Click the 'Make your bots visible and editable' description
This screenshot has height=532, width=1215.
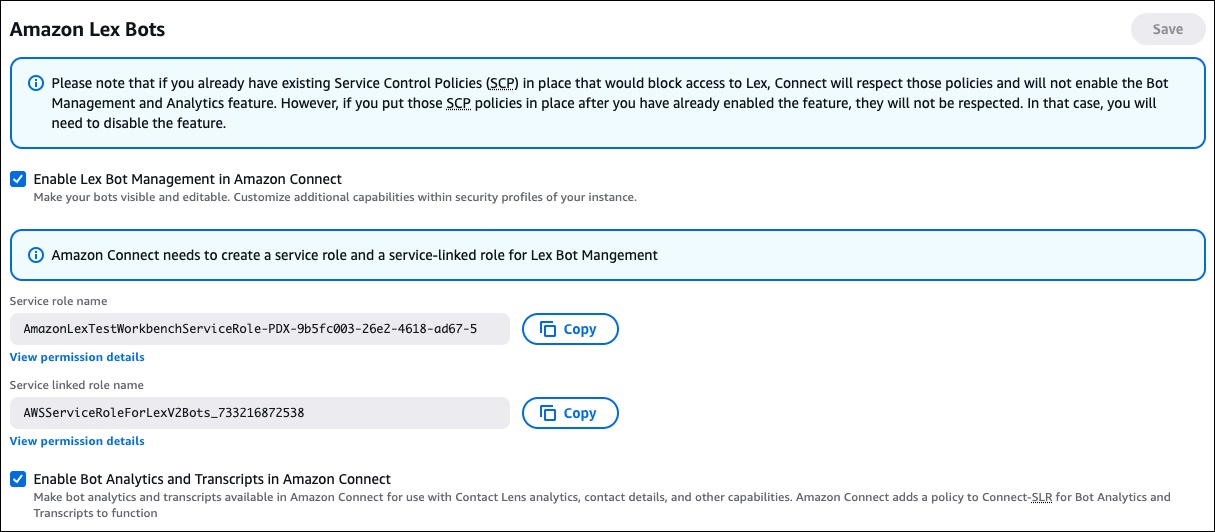[335, 197]
